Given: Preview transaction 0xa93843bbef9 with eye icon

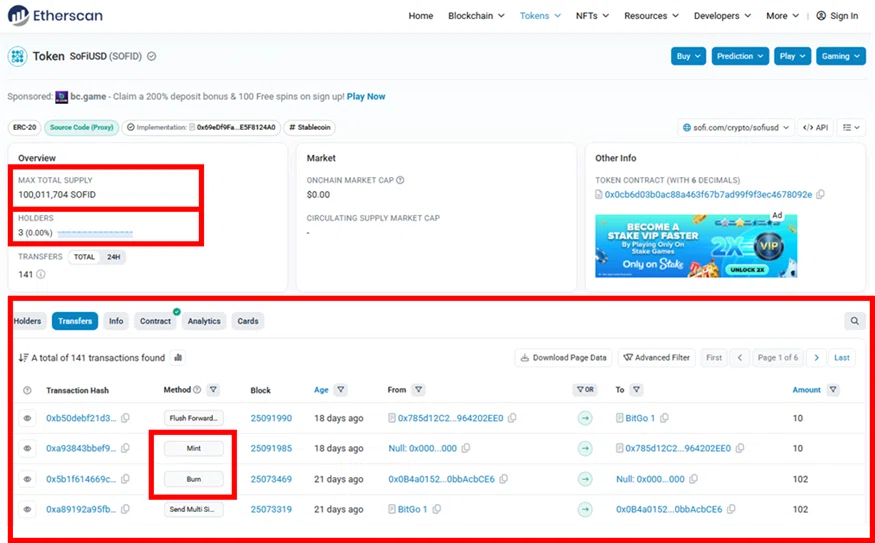Looking at the screenshot, I should click(27, 448).
